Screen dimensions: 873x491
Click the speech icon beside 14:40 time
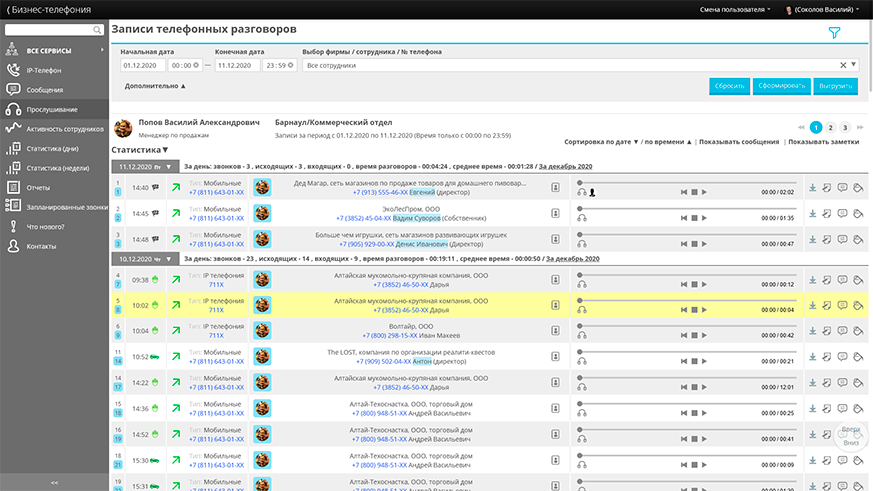(x=155, y=188)
